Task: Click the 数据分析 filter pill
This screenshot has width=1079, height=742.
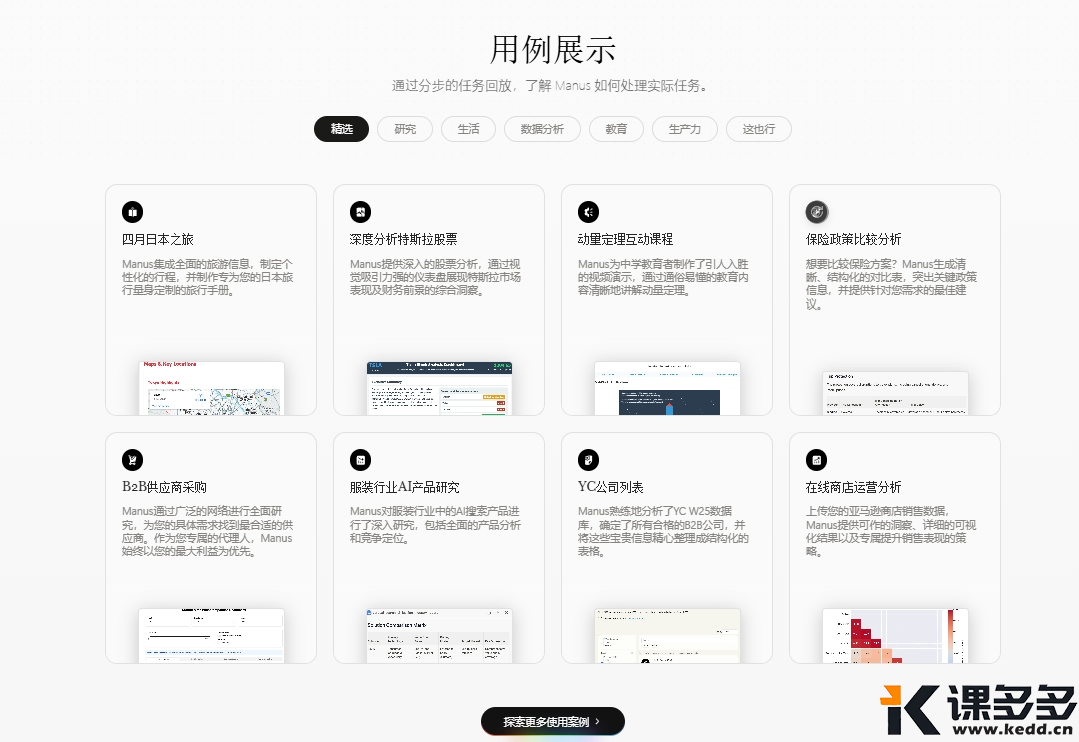Action: [542, 129]
